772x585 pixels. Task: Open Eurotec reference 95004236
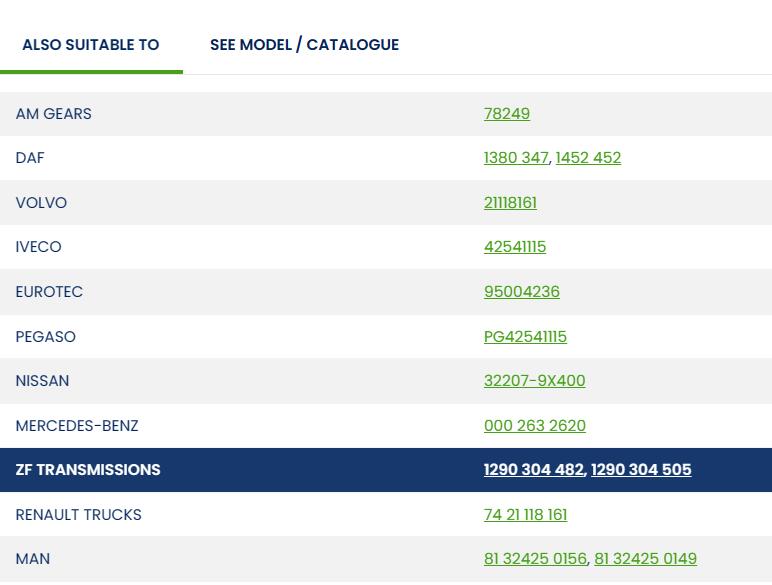521,292
